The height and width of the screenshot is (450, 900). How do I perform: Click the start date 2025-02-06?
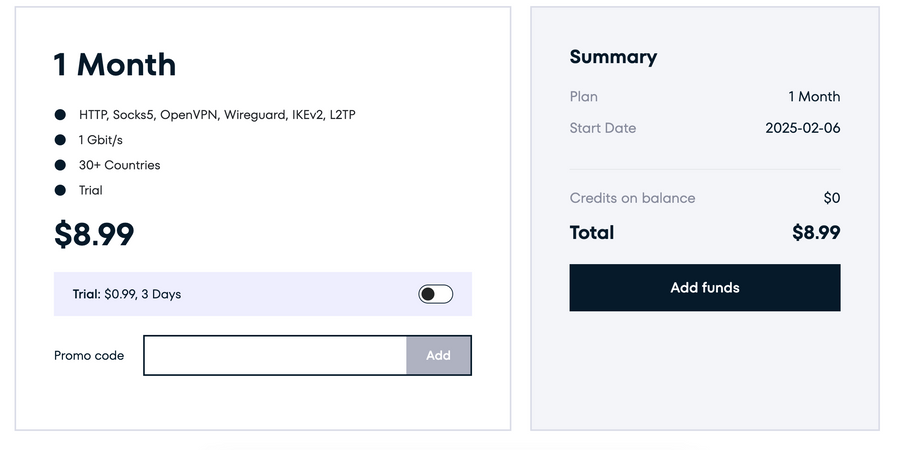click(x=802, y=128)
